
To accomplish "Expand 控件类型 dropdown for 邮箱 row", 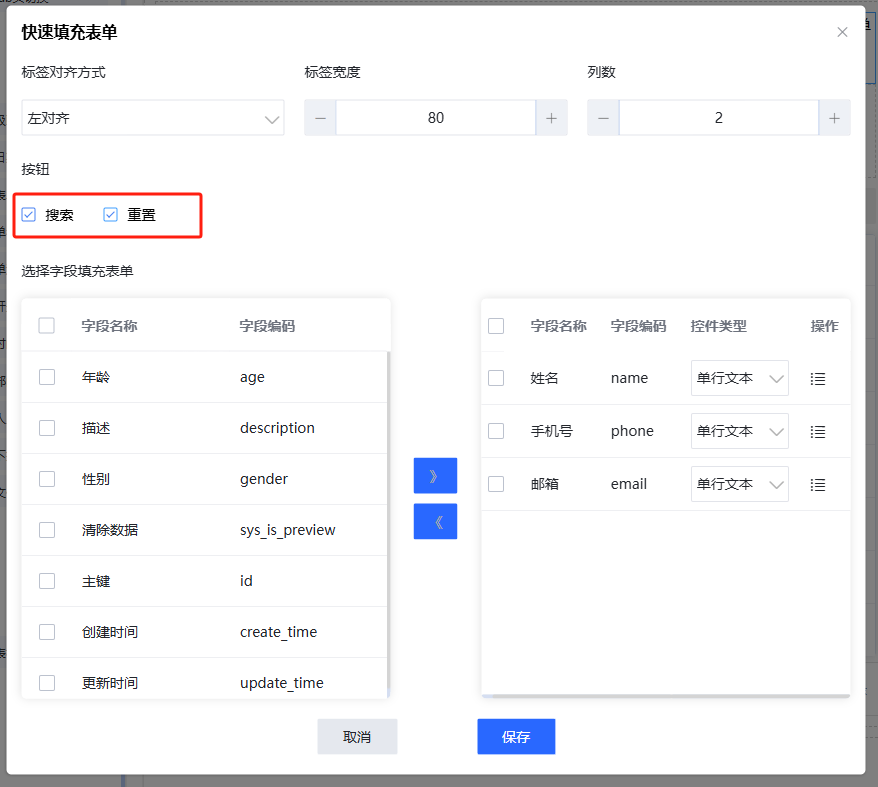I will pos(739,485).
